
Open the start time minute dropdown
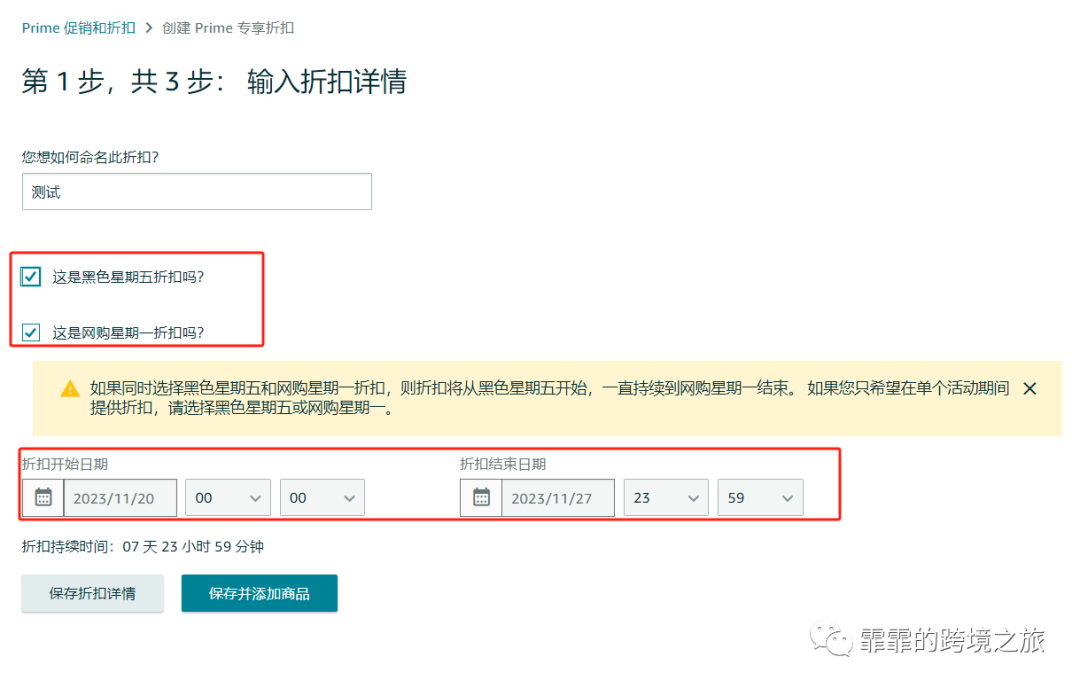tap(322, 497)
